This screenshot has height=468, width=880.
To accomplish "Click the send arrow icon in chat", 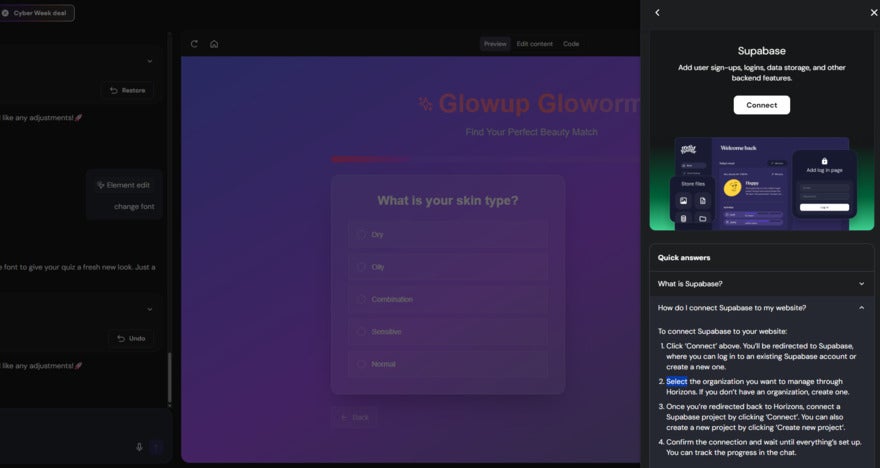I will [x=156, y=447].
